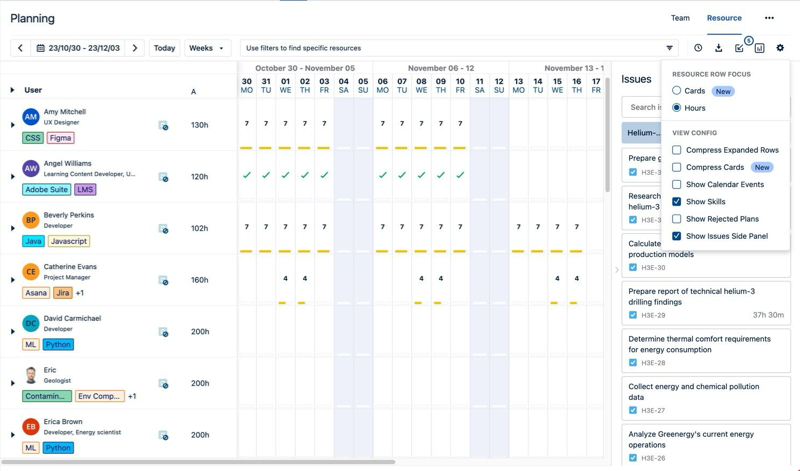Open the three-dot more options menu

point(769,18)
